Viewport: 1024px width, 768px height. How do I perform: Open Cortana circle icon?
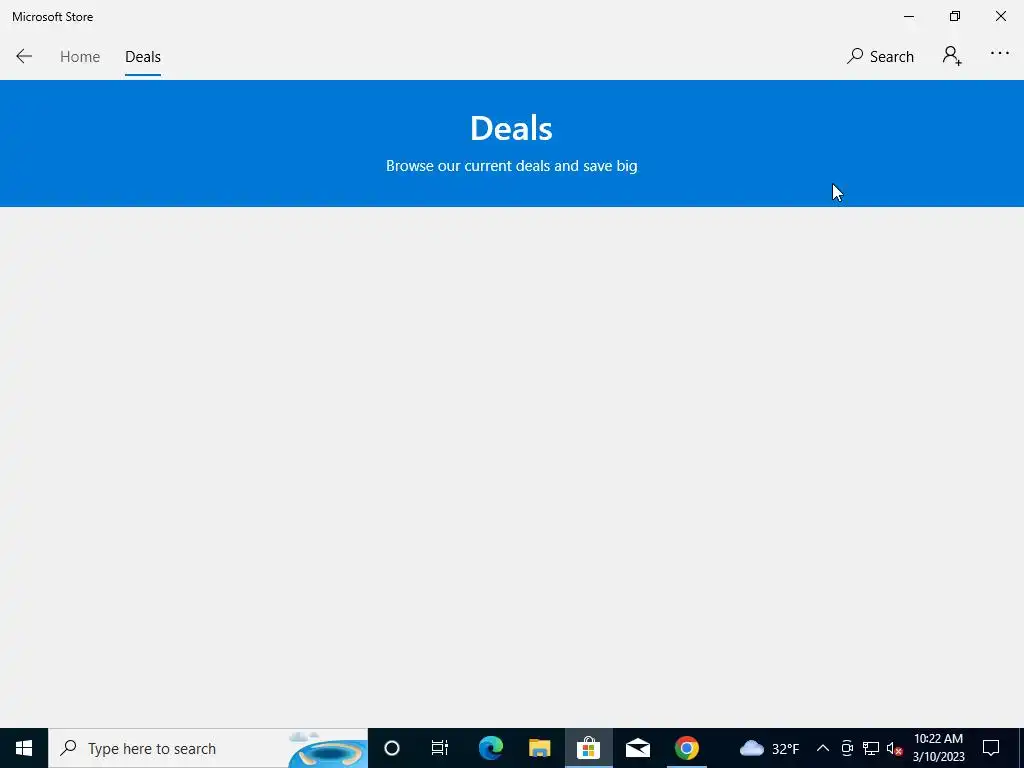coord(391,748)
